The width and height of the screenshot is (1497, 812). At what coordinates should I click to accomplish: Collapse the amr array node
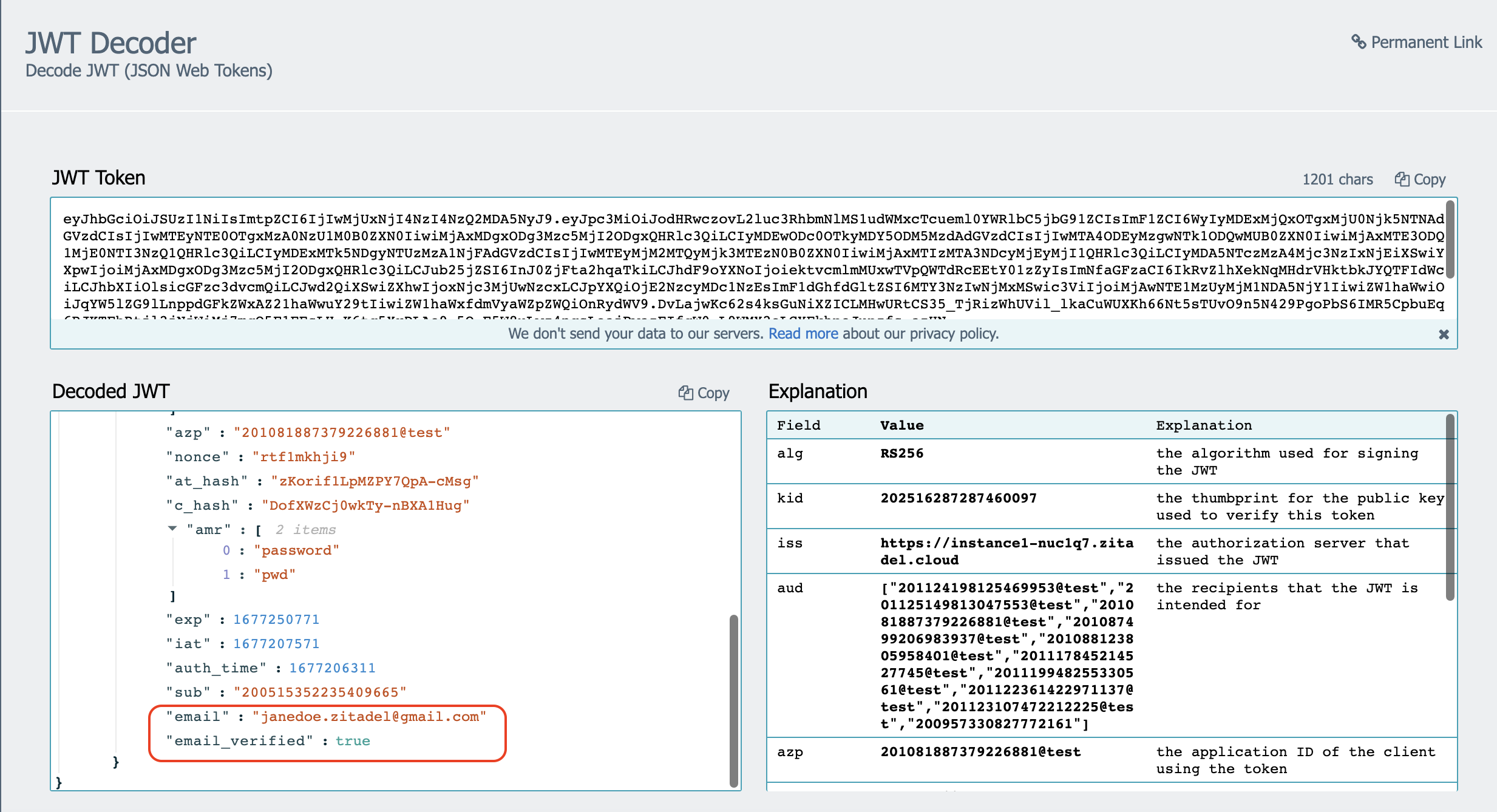(172, 529)
